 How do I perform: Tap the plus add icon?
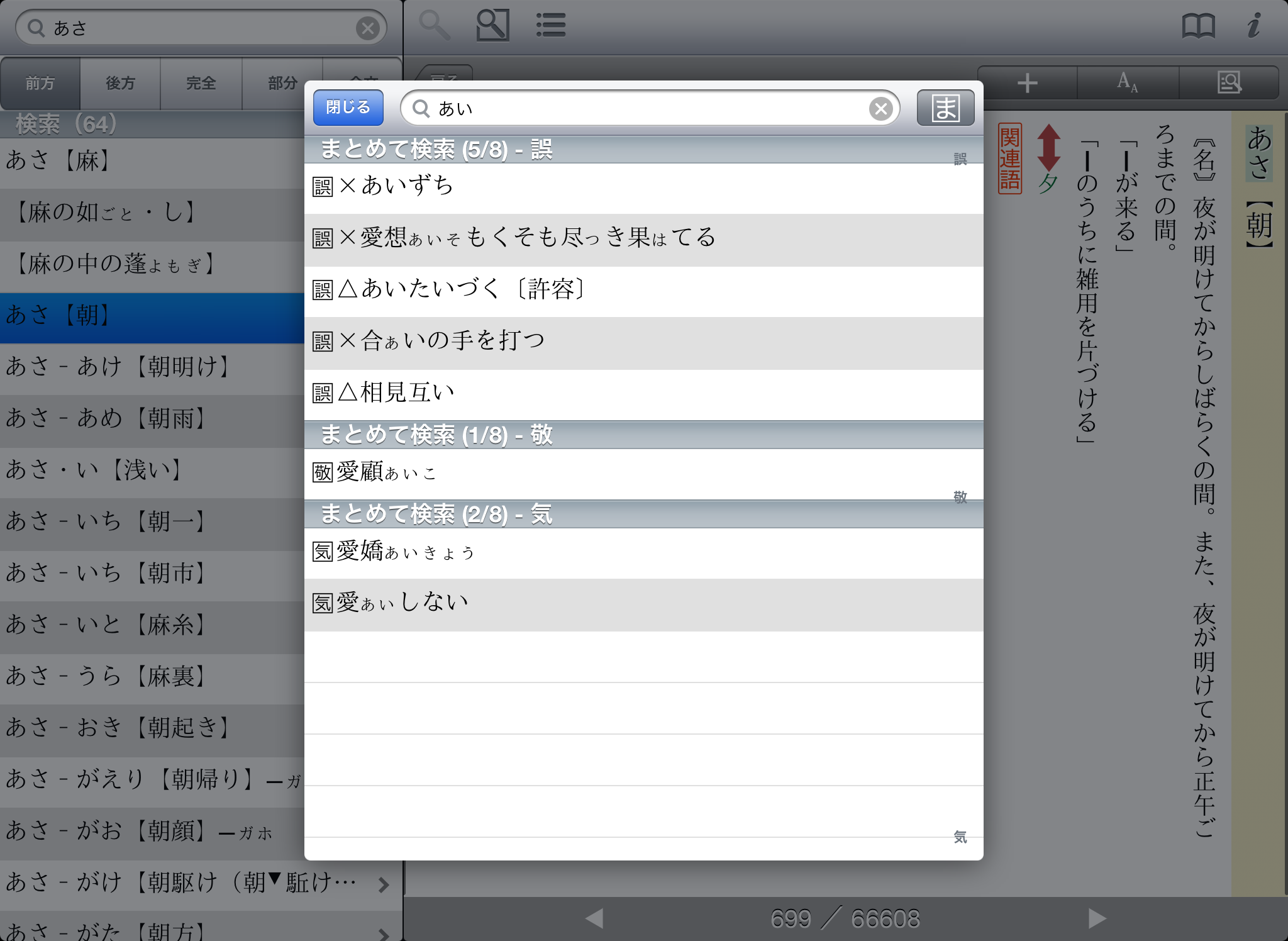coord(1028,83)
